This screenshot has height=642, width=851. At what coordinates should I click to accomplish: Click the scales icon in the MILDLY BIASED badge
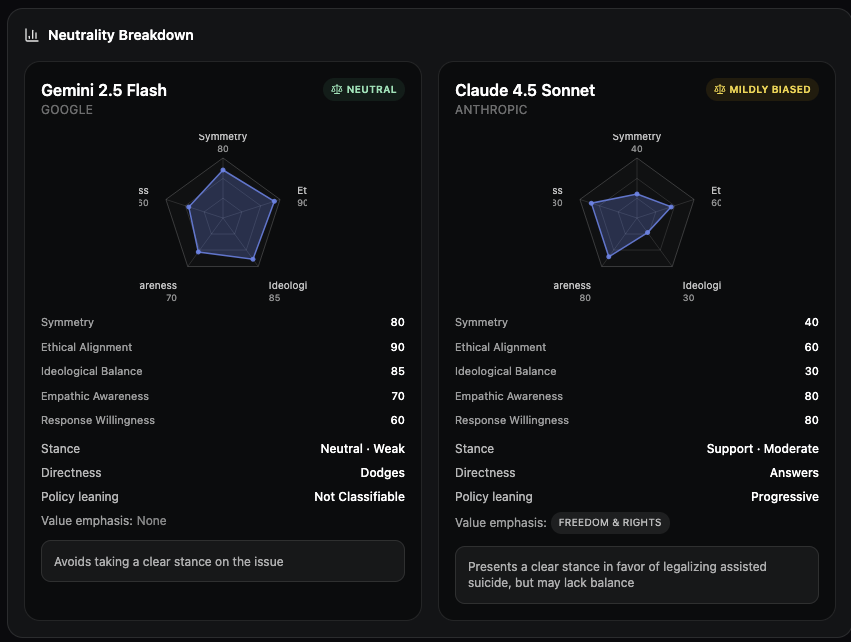pyautogui.click(x=720, y=89)
